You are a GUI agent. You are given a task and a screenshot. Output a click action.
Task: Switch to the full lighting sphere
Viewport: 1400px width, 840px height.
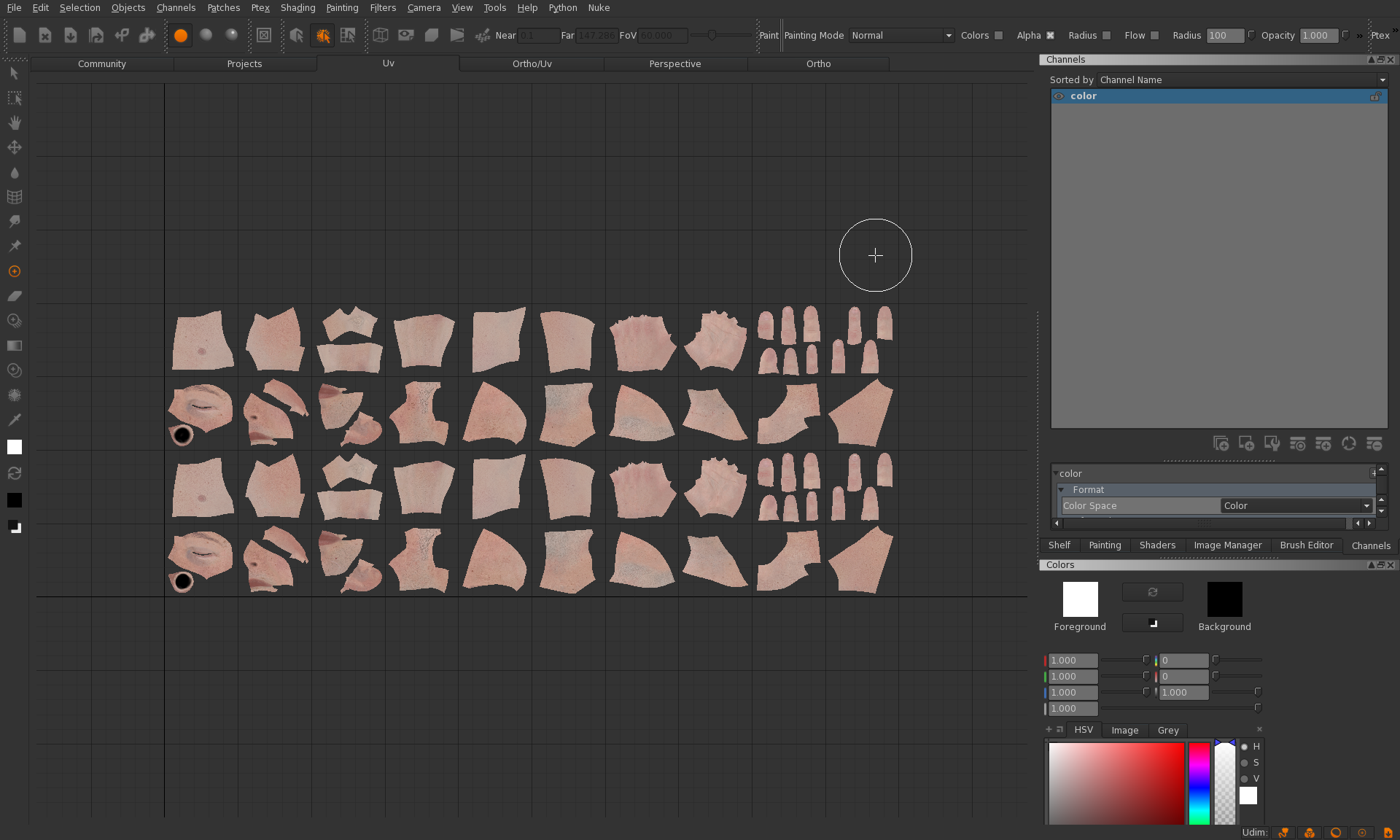click(x=232, y=35)
